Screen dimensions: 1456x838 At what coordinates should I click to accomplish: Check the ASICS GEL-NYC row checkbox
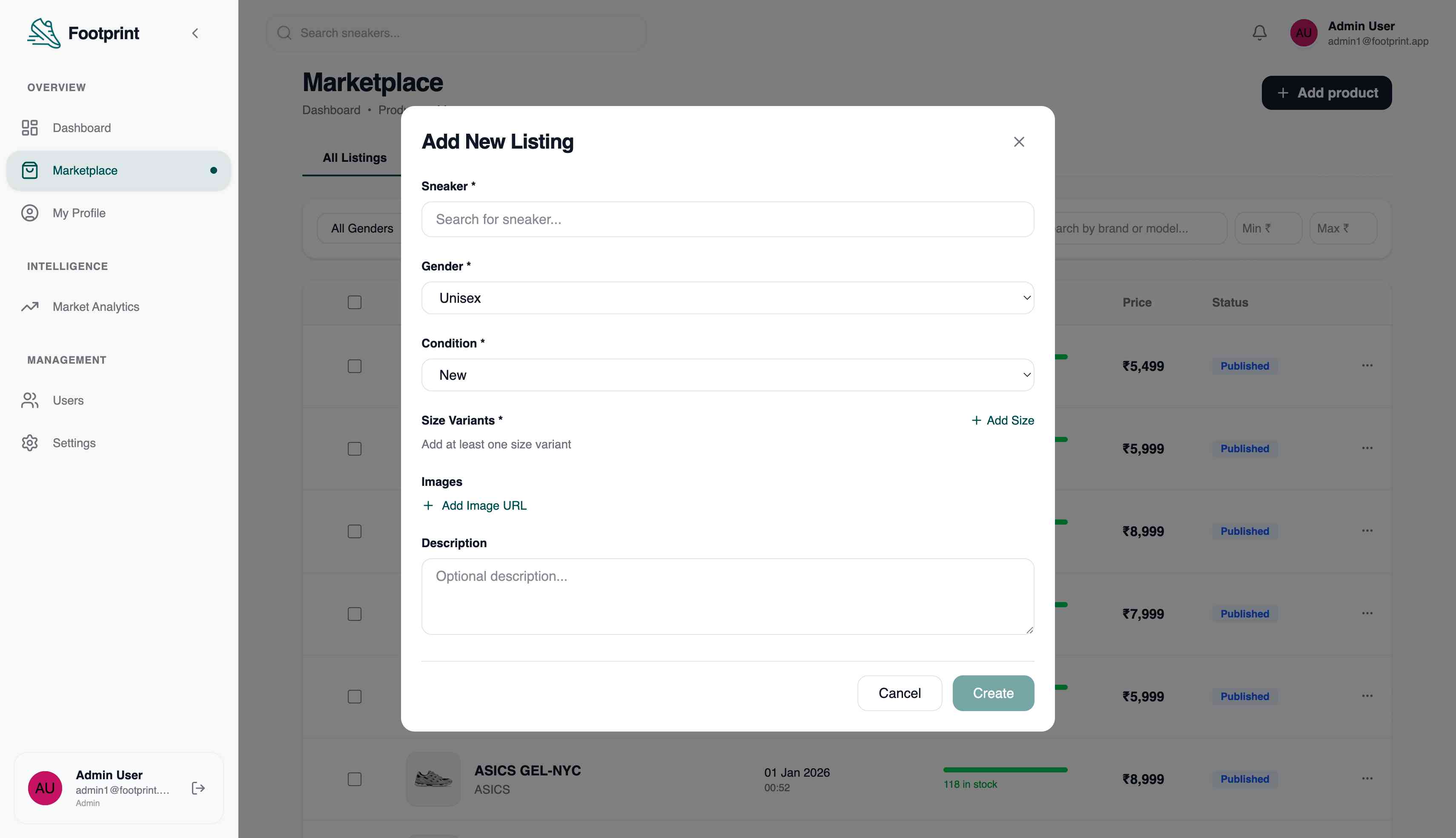[x=354, y=779]
